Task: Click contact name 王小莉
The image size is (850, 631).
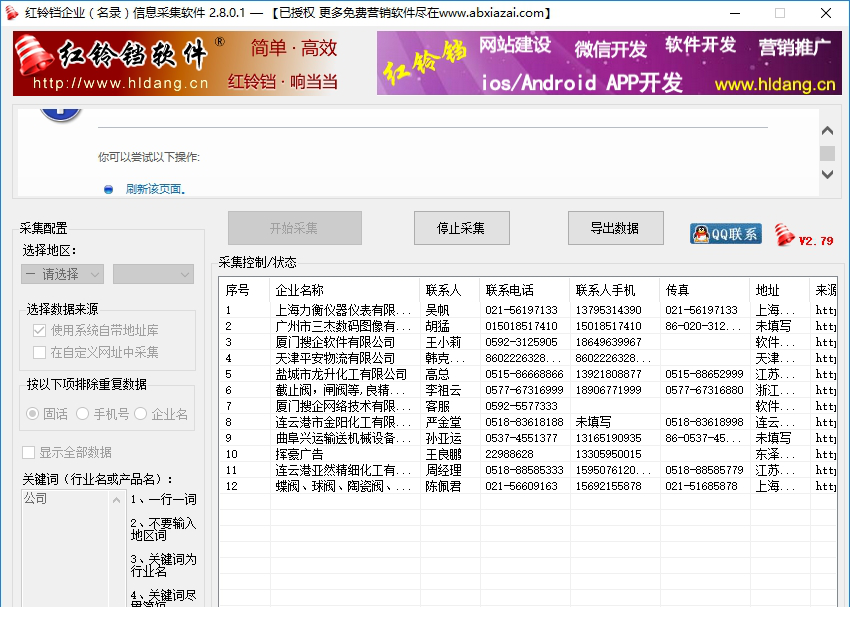Action: click(443, 342)
